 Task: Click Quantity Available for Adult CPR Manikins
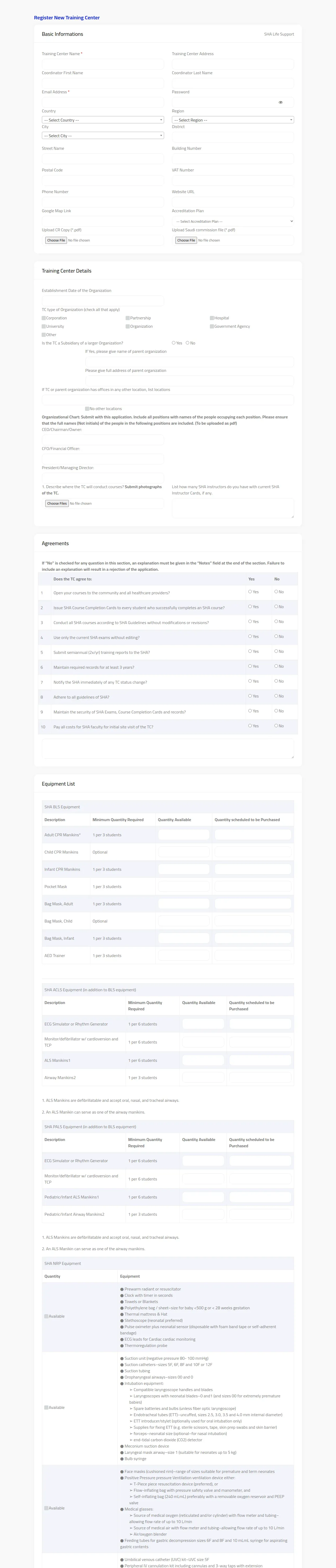(x=183, y=834)
